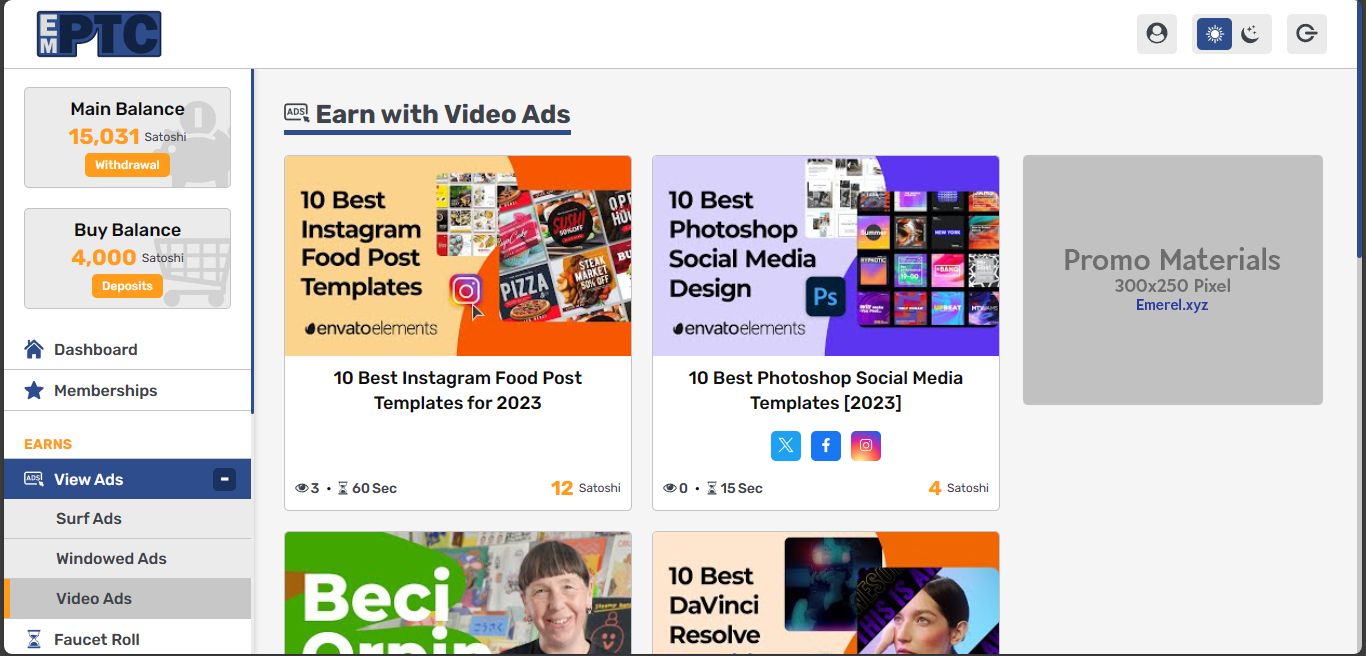The image size is (1366, 656).
Task: Click the eye views icon on Photoshop card
Action: (x=670, y=488)
